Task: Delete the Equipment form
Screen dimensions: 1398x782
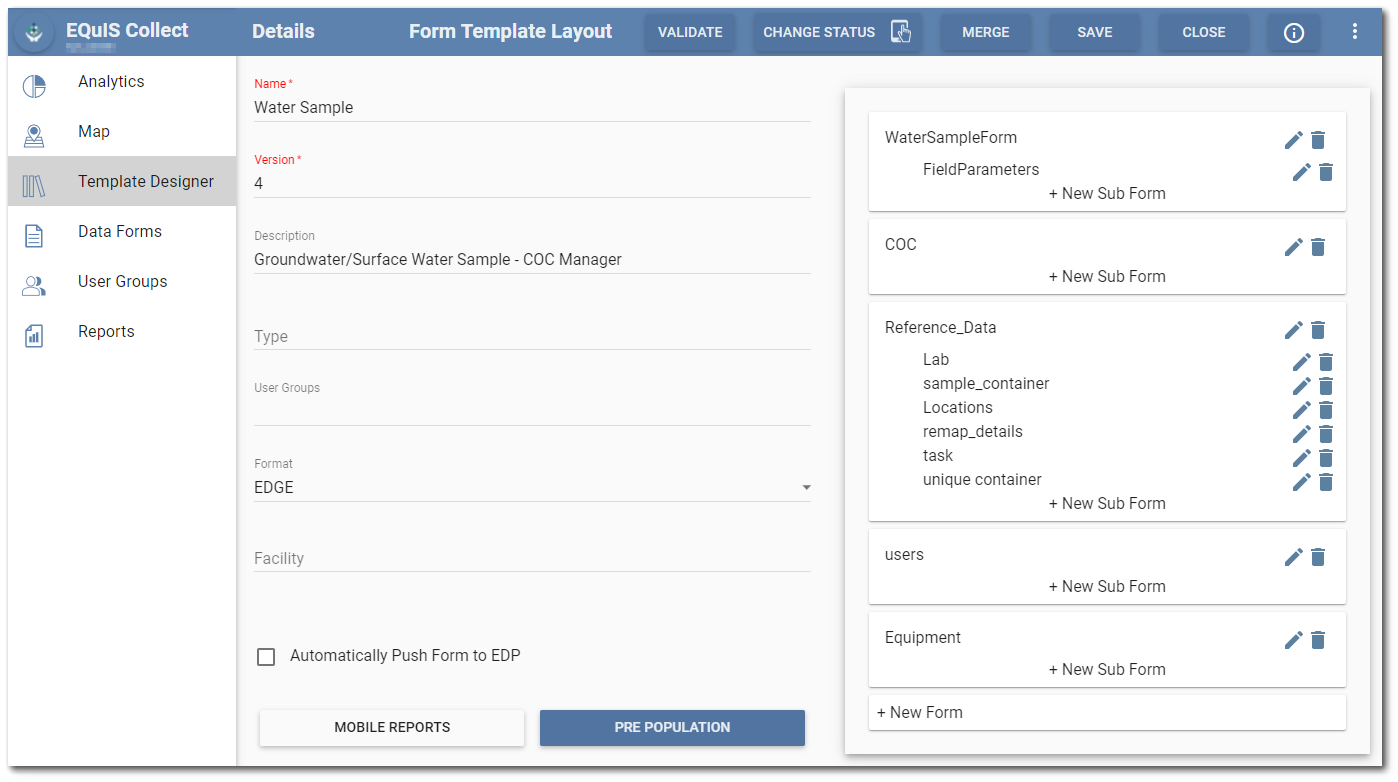Action: coord(1318,640)
